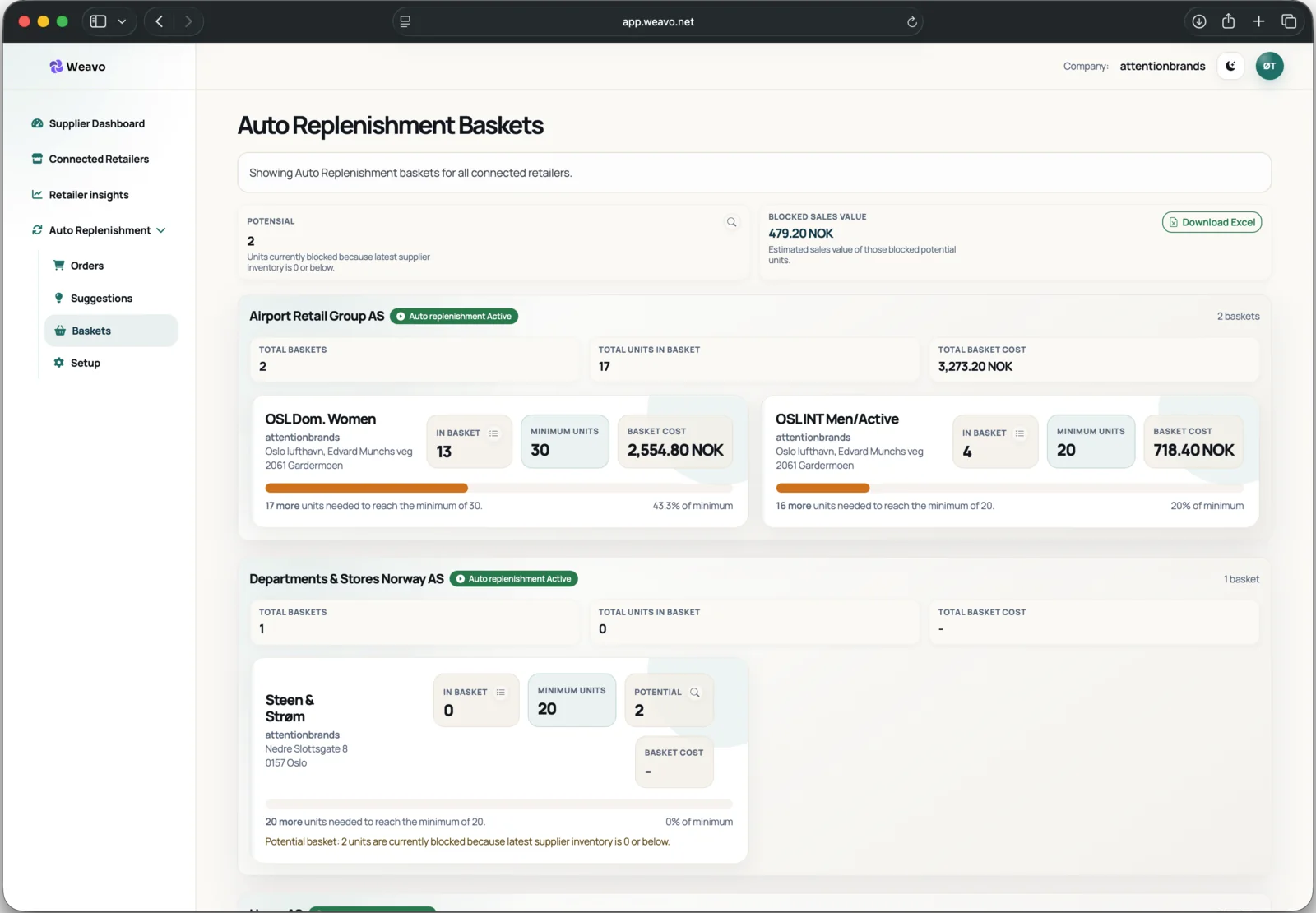Show Safari tab overview
1316x913 pixels.
tap(1289, 21)
